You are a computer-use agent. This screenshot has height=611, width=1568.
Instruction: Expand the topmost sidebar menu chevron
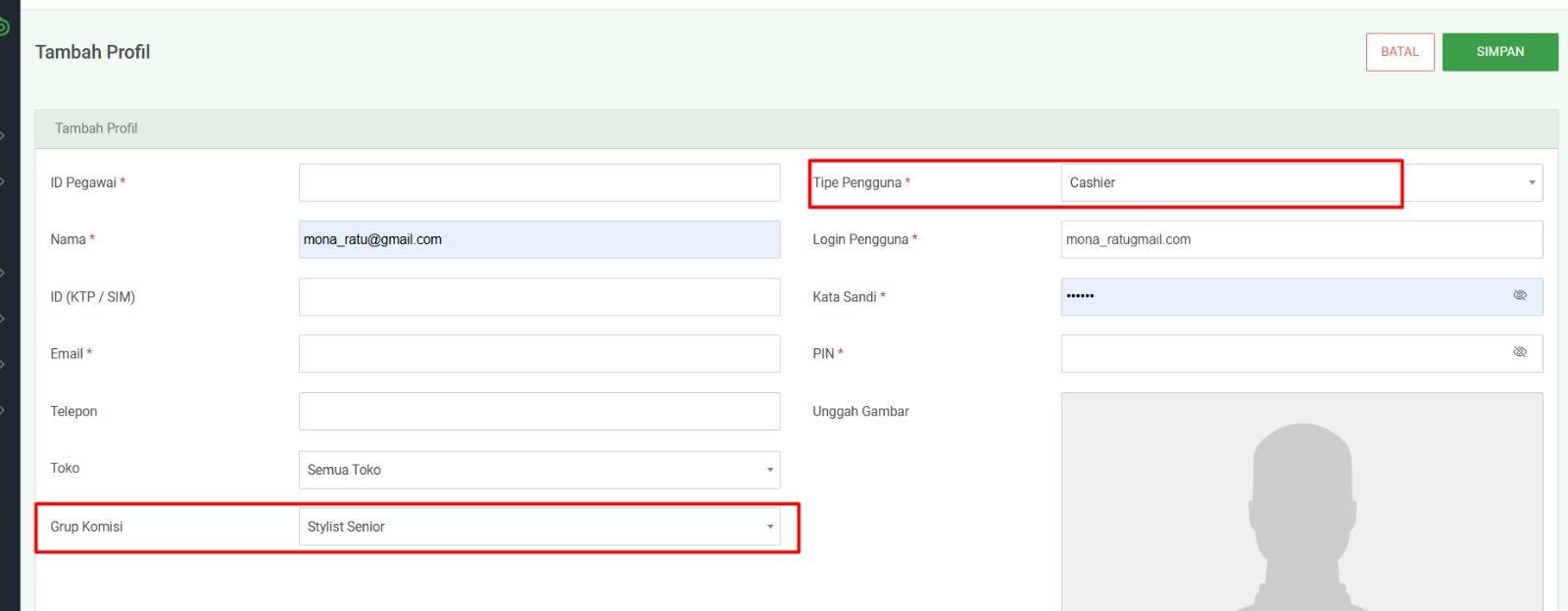4,135
